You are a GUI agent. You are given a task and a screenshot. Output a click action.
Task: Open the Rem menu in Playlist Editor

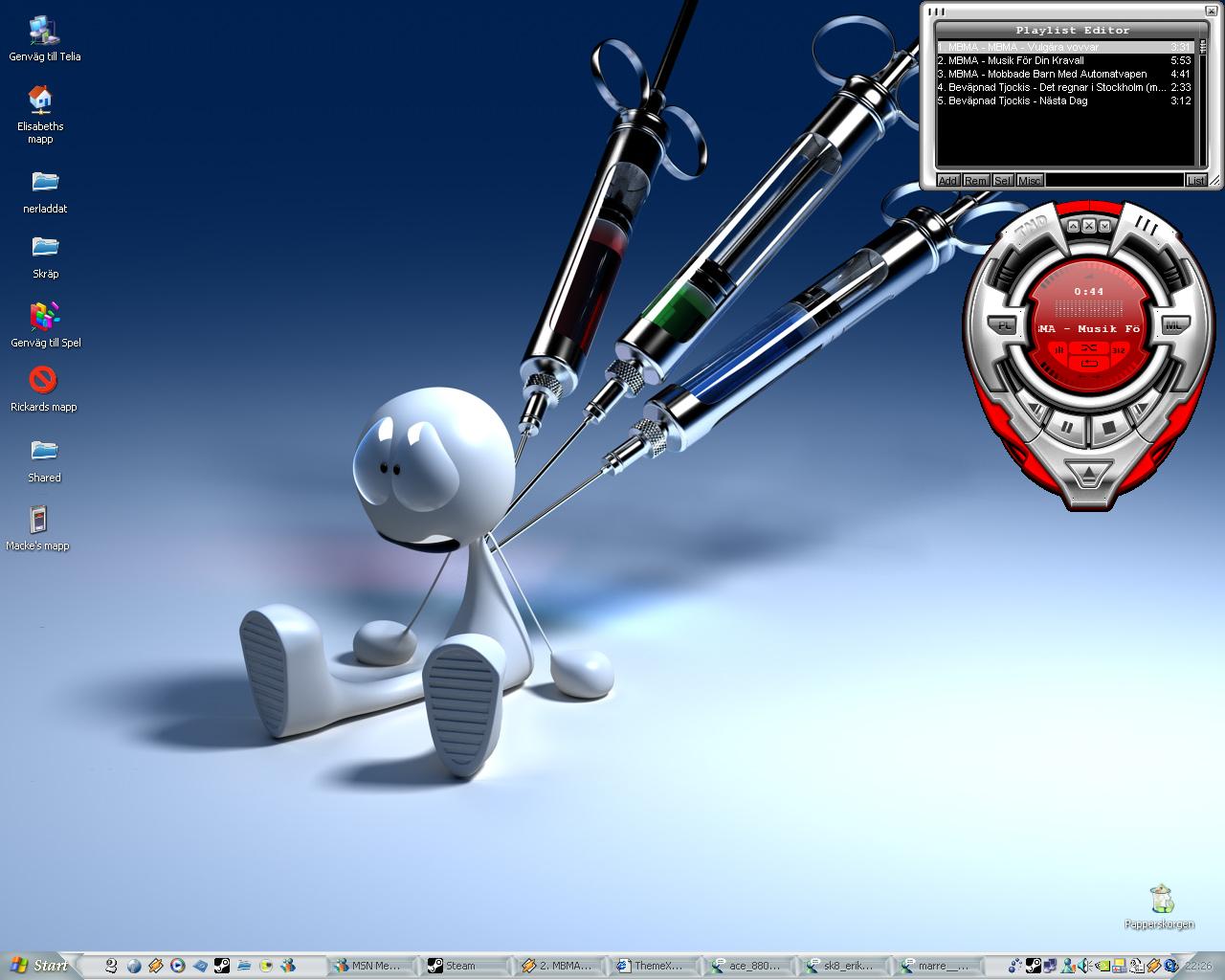tap(975, 180)
